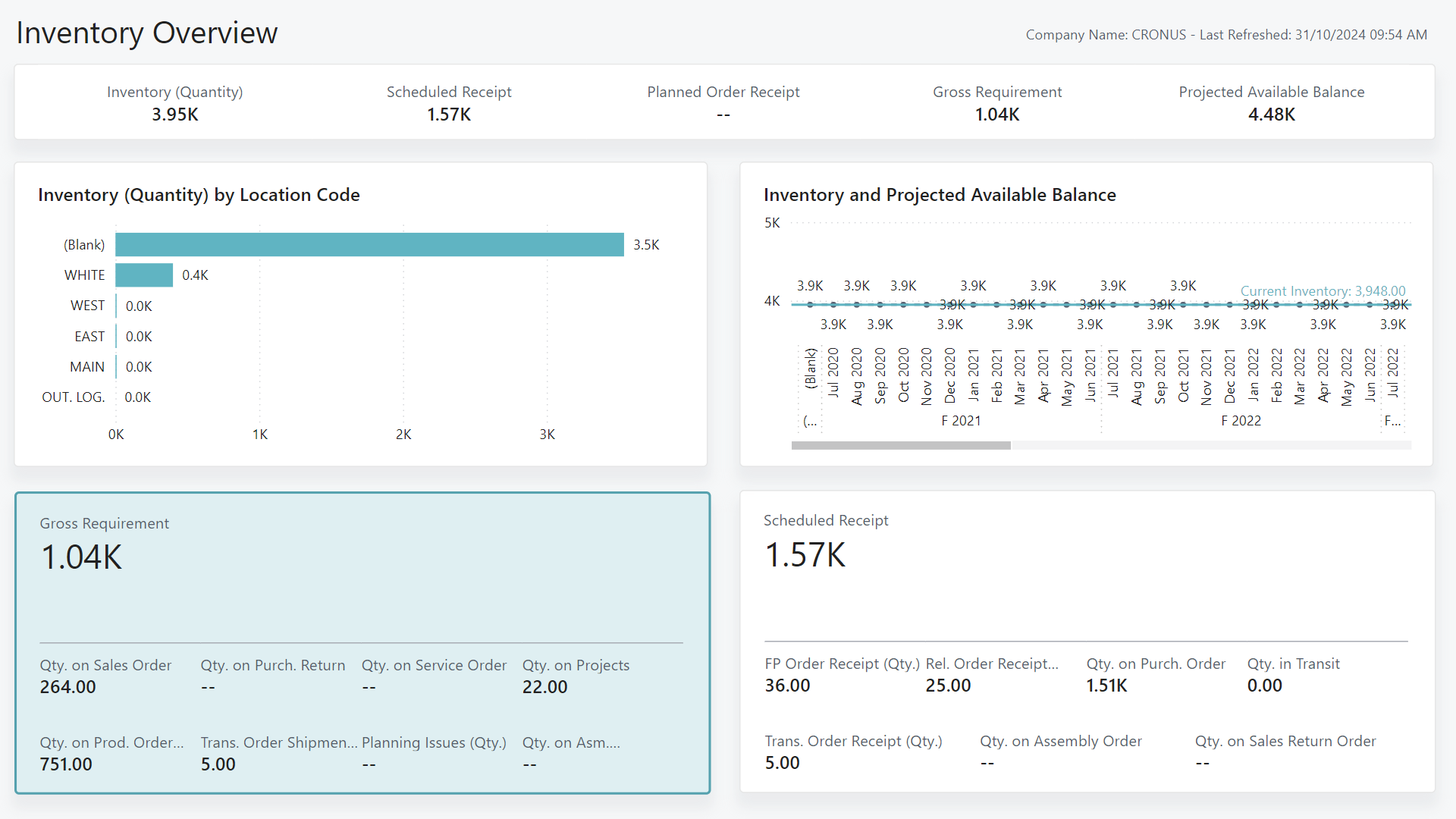Click the Qty. on Sales Order value 264.00
Screen dimensions: 1456x819
(x=67, y=687)
